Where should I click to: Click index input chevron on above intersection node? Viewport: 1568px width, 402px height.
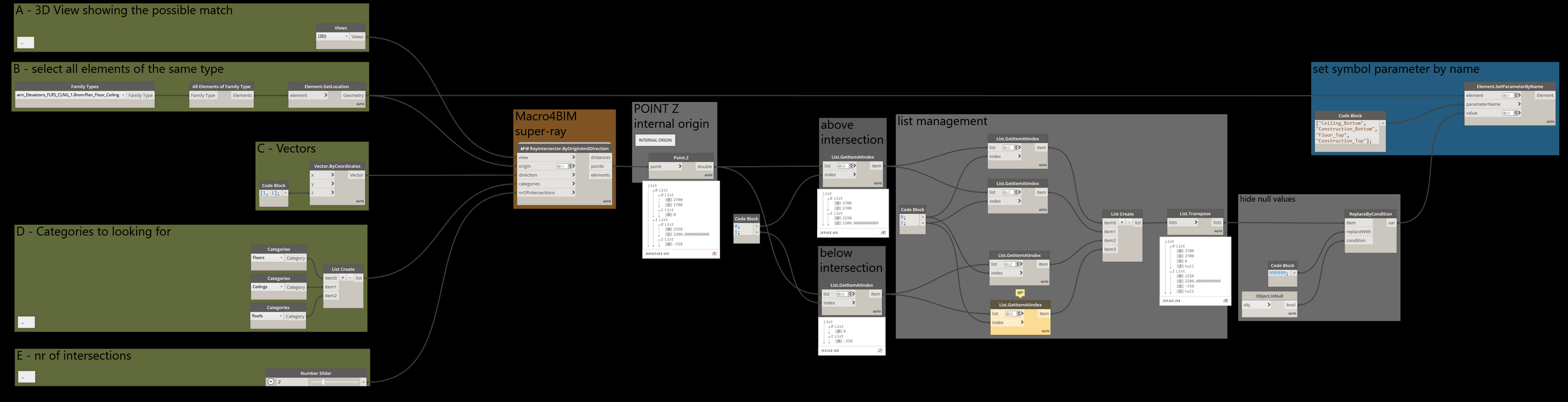(855, 175)
